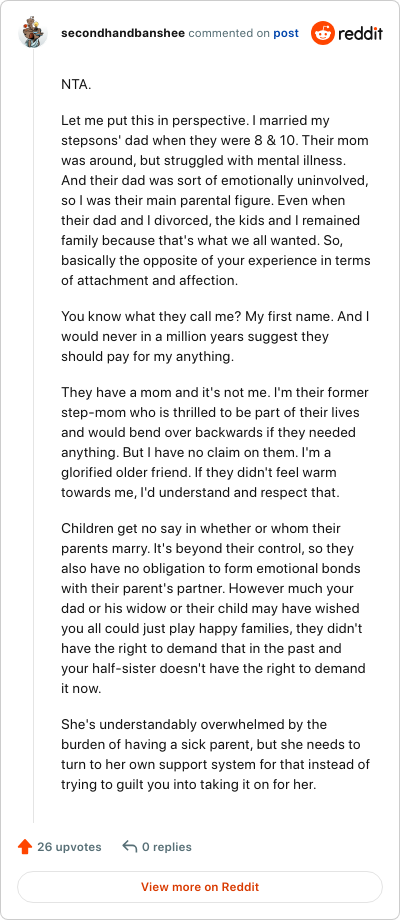Viewport: 400px width, 920px height.
Task: Click the '26 upvotes' count
Action: point(69,847)
